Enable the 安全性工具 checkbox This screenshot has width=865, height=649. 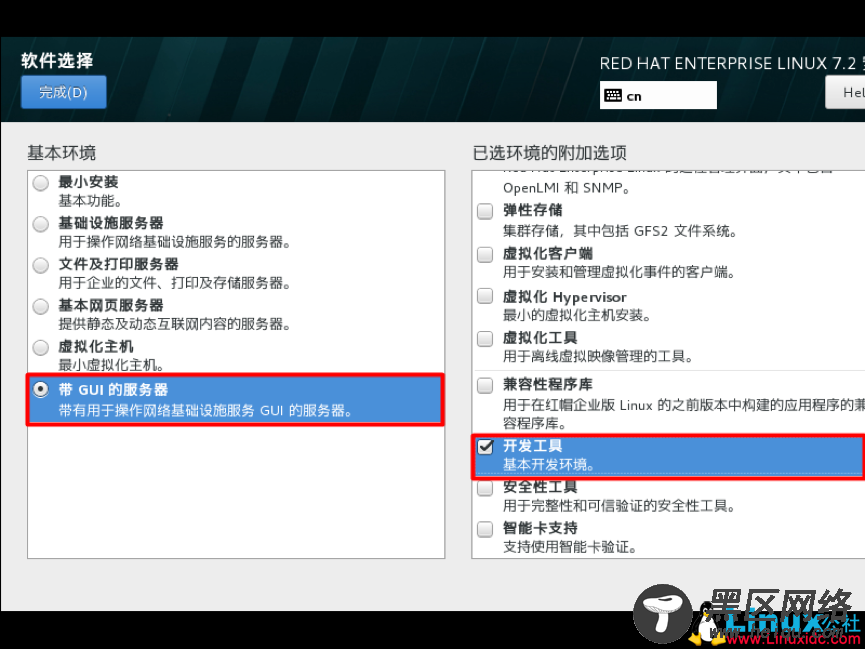pyautogui.click(x=485, y=488)
